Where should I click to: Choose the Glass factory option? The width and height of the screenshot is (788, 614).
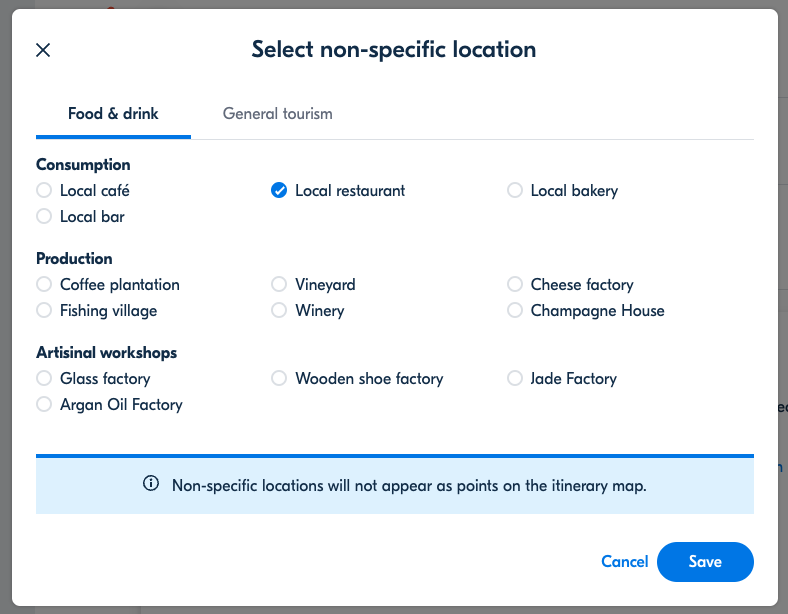(x=44, y=378)
